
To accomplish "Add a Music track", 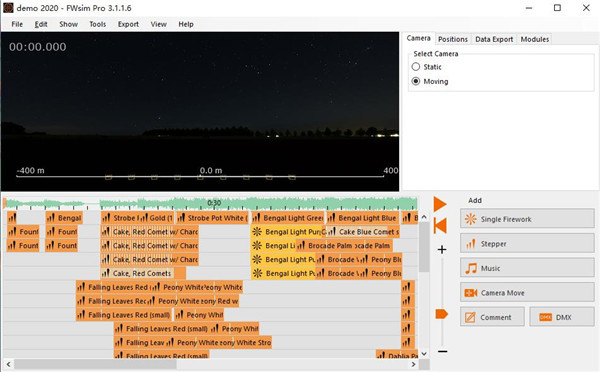I will pos(527,268).
